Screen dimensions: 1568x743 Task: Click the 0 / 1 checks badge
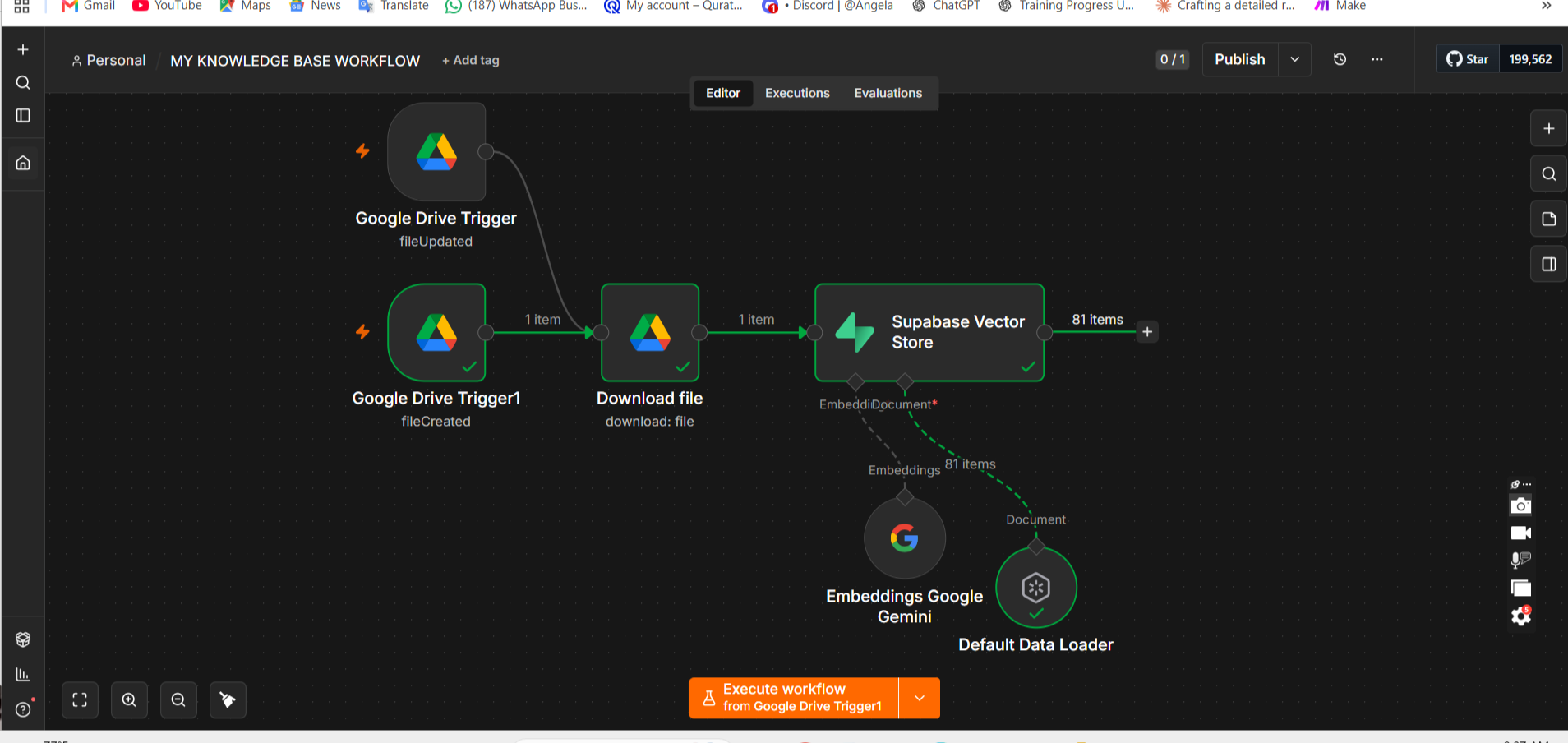(1173, 59)
